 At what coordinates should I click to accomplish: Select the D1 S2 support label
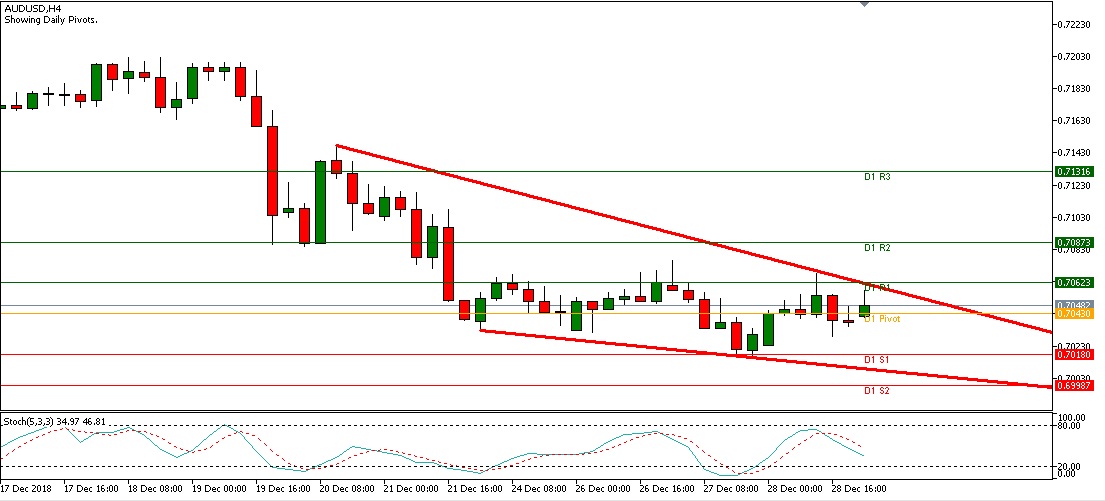[x=877, y=391]
